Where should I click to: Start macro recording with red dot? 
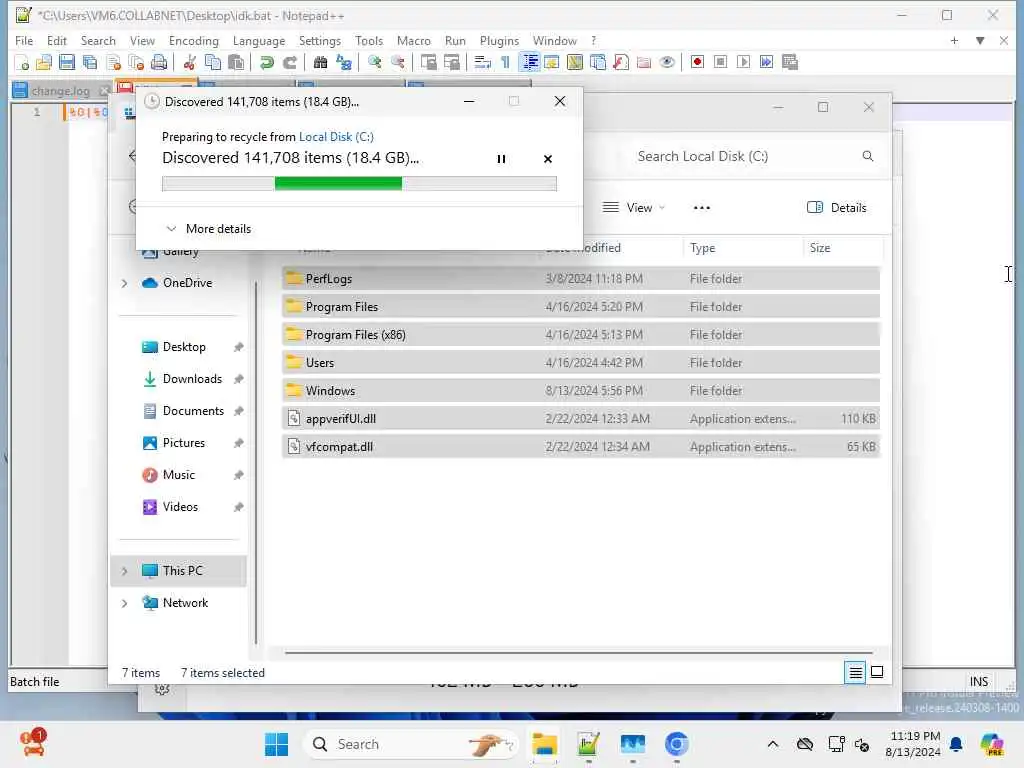(697, 62)
